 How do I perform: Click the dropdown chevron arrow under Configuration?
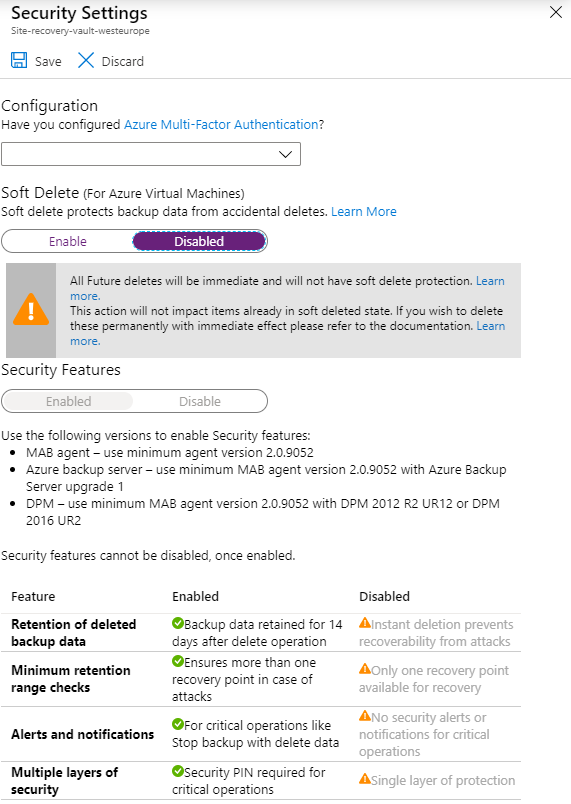pyautogui.click(x=285, y=154)
